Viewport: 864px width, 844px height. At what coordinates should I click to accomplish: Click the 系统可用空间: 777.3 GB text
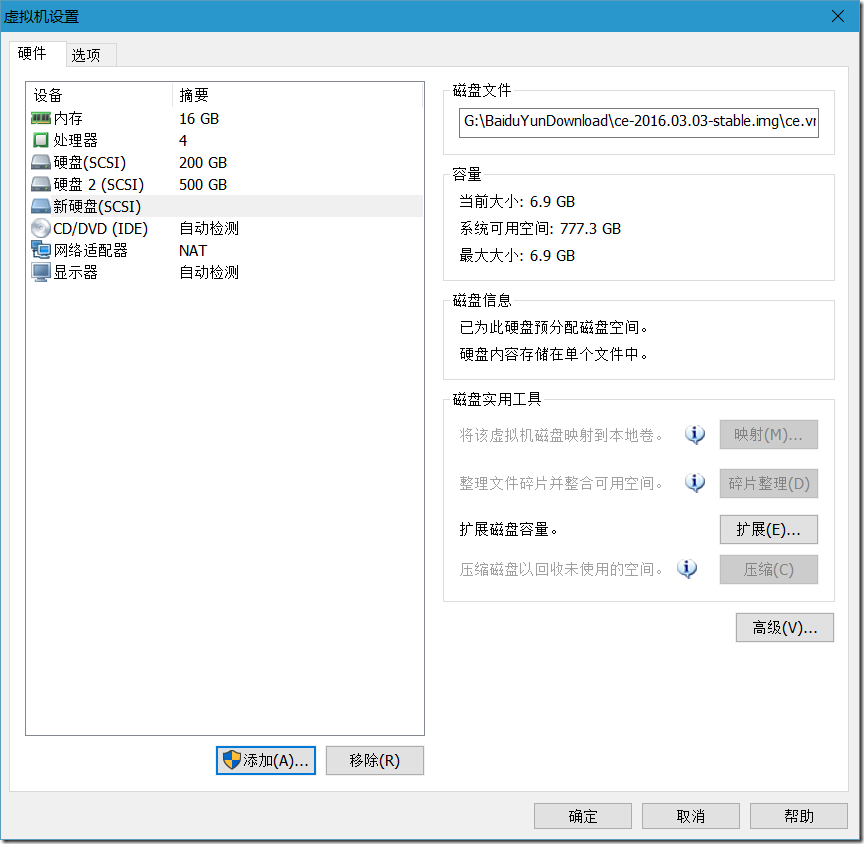[x=540, y=229]
